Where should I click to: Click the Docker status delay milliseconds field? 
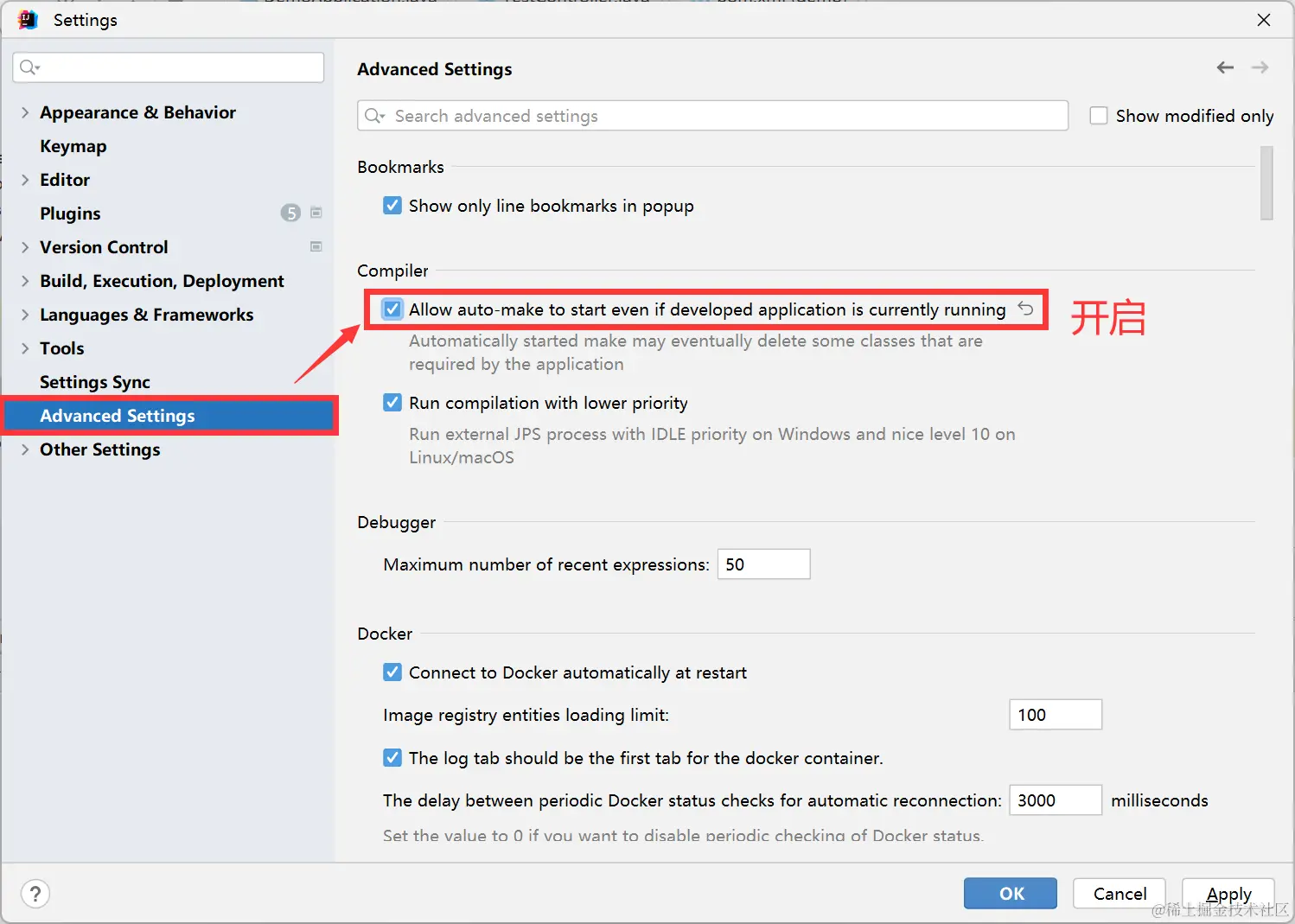(1056, 800)
